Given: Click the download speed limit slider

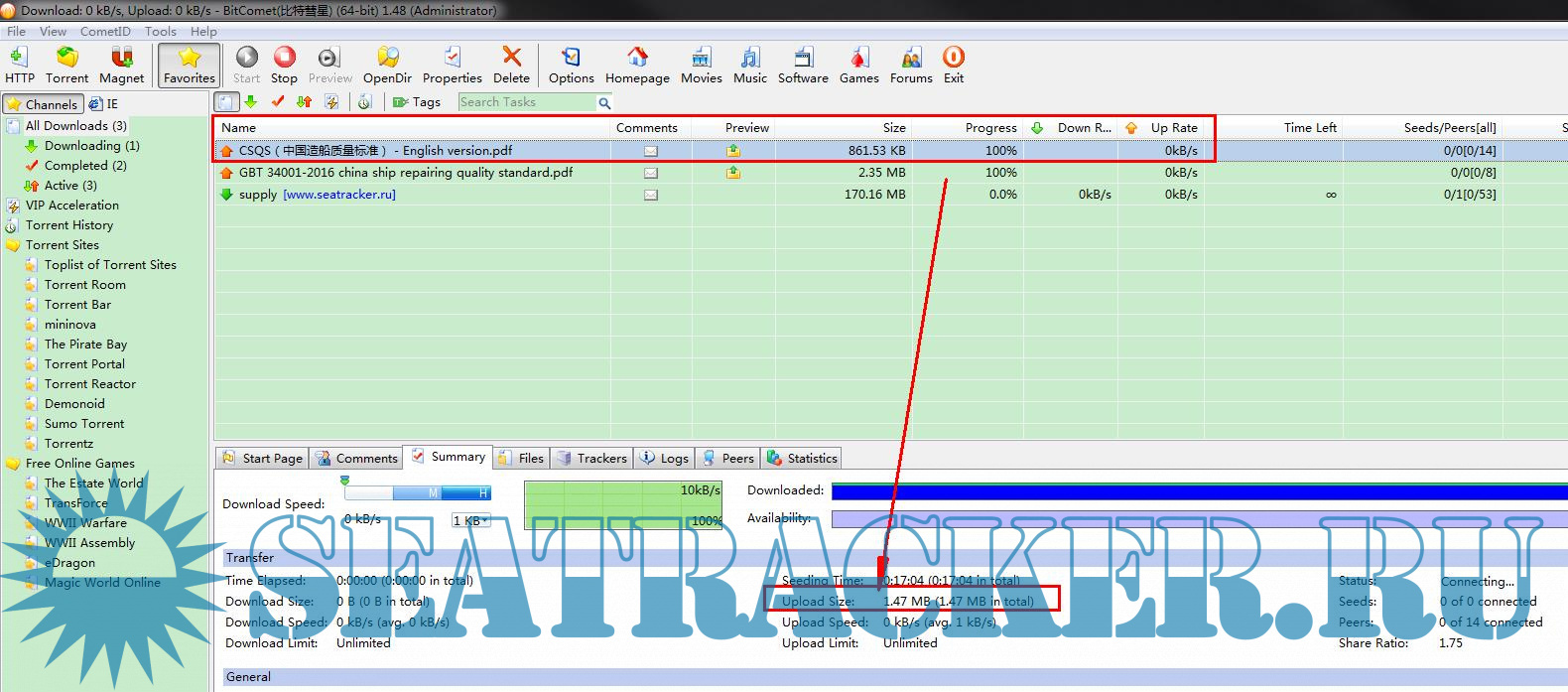Looking at the screenshot, I should pyautogui.click(x=417, y=492).
